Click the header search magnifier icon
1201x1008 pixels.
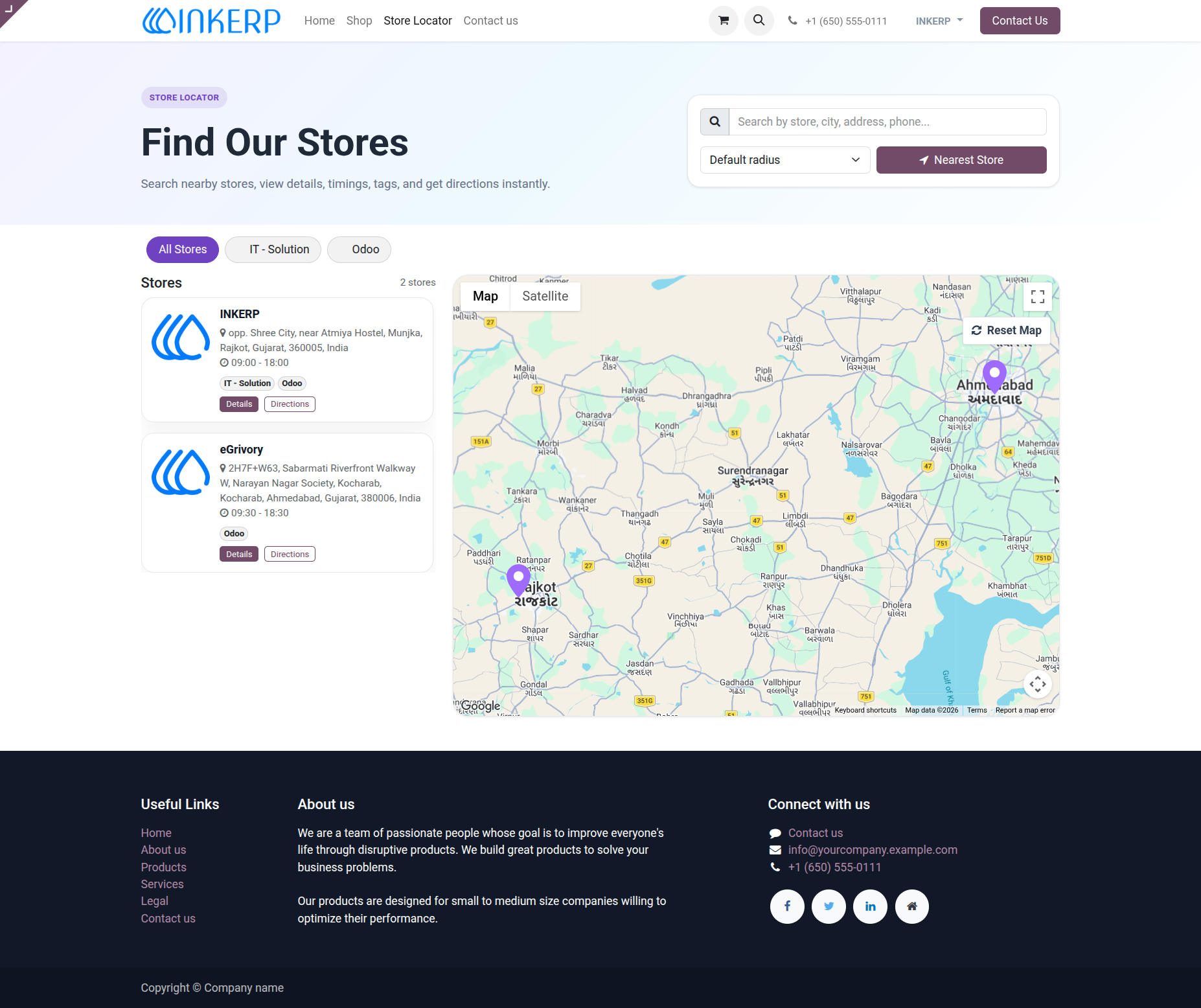(x=759, y=21)
